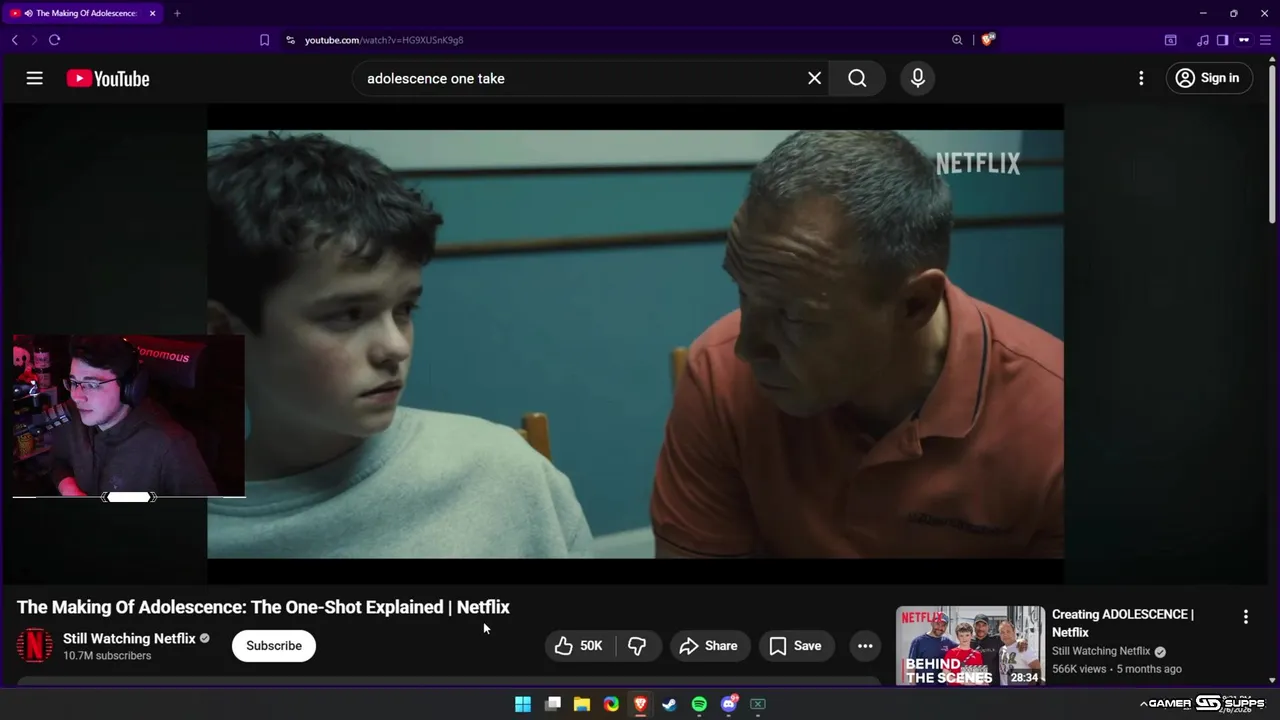
Task: Open options for Creating ADOLESCENCE suggestion
Action: pyautogui.click(x=1245, y=617)
